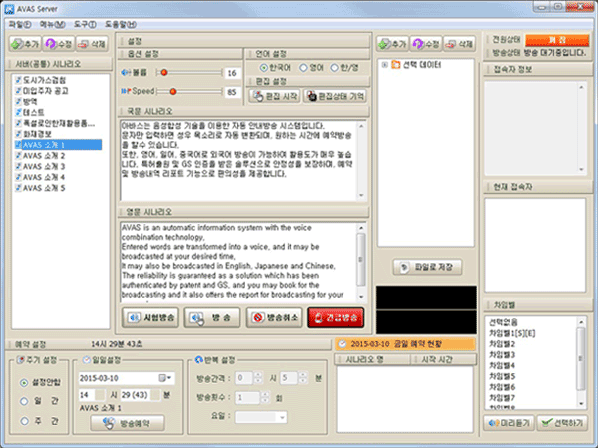Preview the chime with 미리듣기

(509, 423)
